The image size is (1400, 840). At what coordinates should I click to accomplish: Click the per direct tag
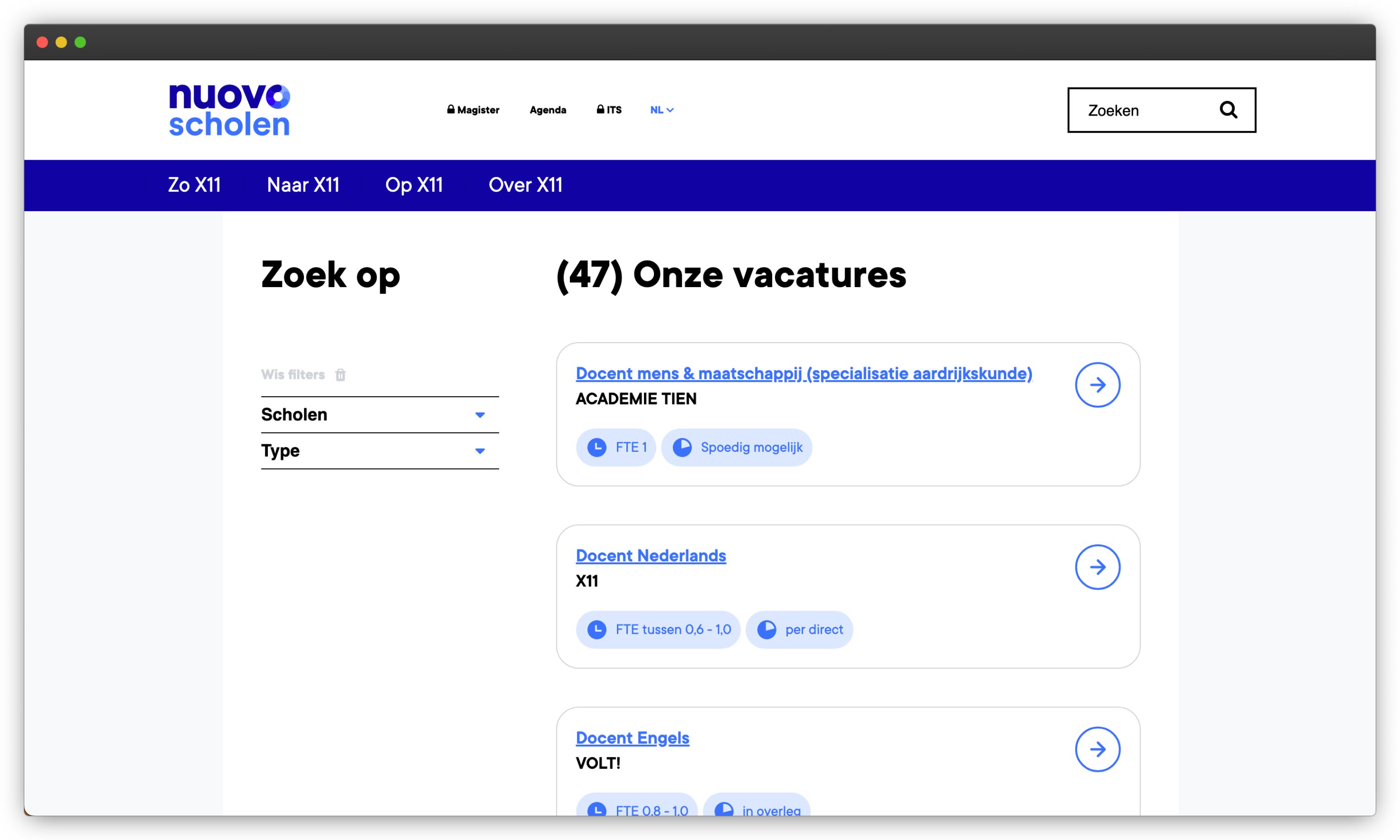799,629
